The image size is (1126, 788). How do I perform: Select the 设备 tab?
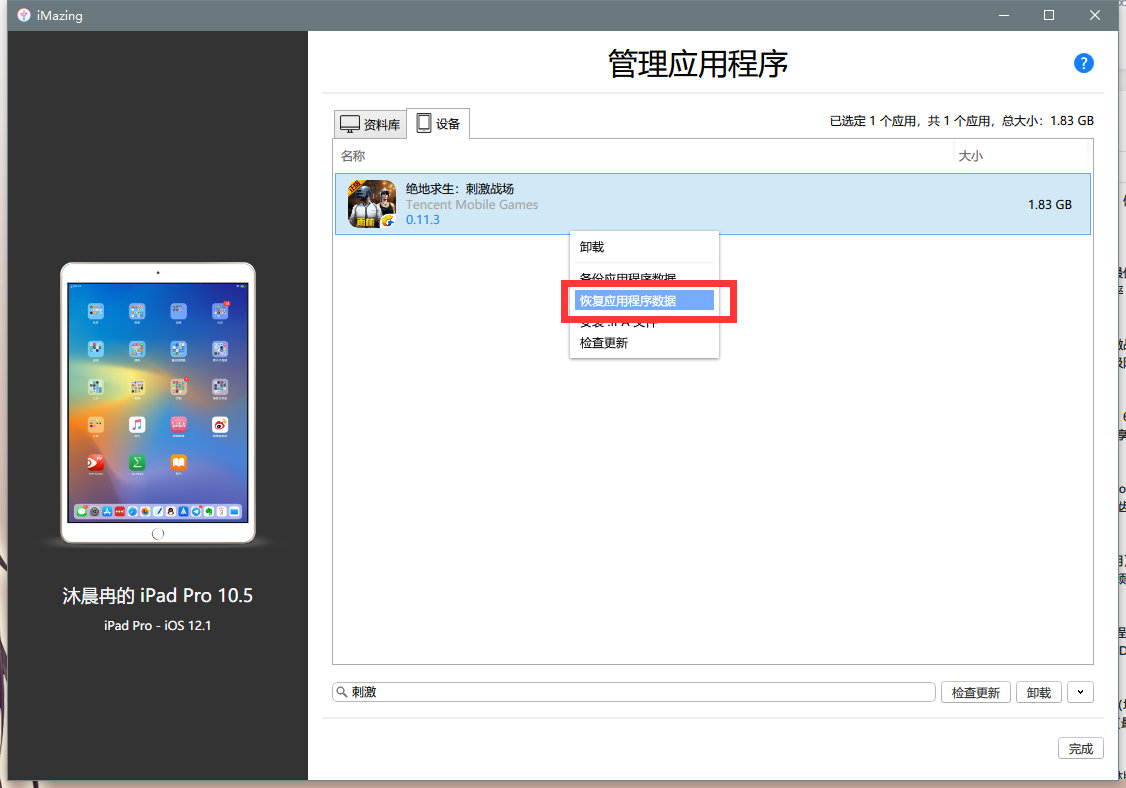point(438,124)
